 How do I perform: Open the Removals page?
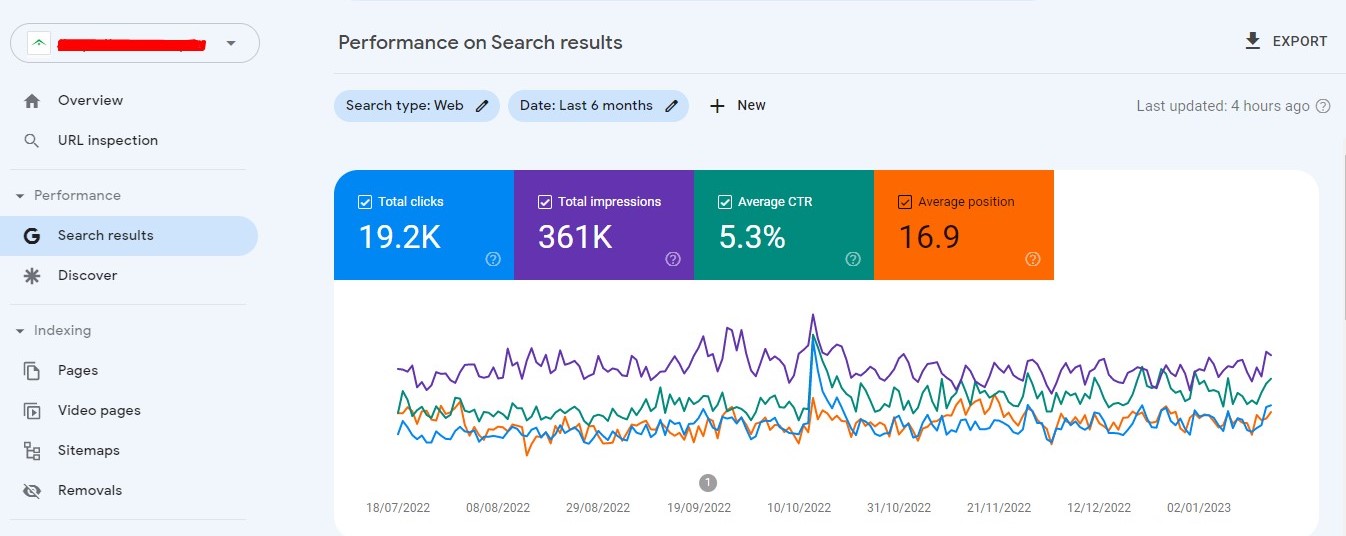pyautogui.click(x=89, y=491)
